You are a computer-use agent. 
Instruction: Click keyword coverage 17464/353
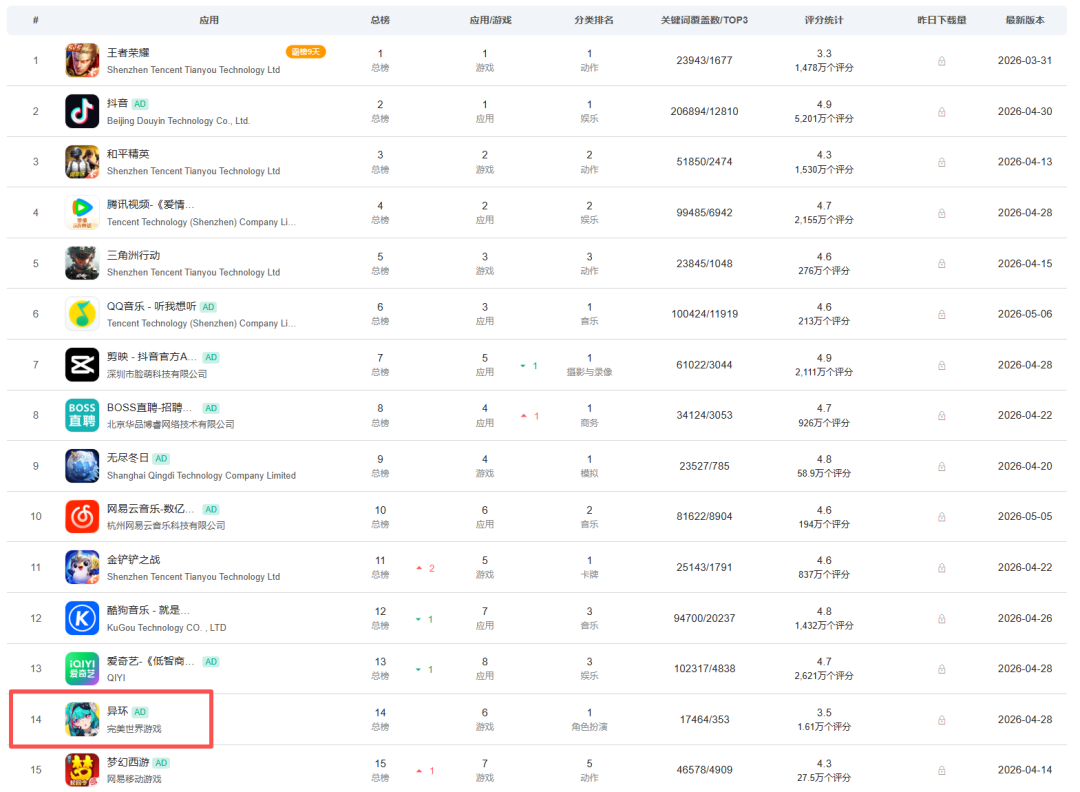pos(704,720)
